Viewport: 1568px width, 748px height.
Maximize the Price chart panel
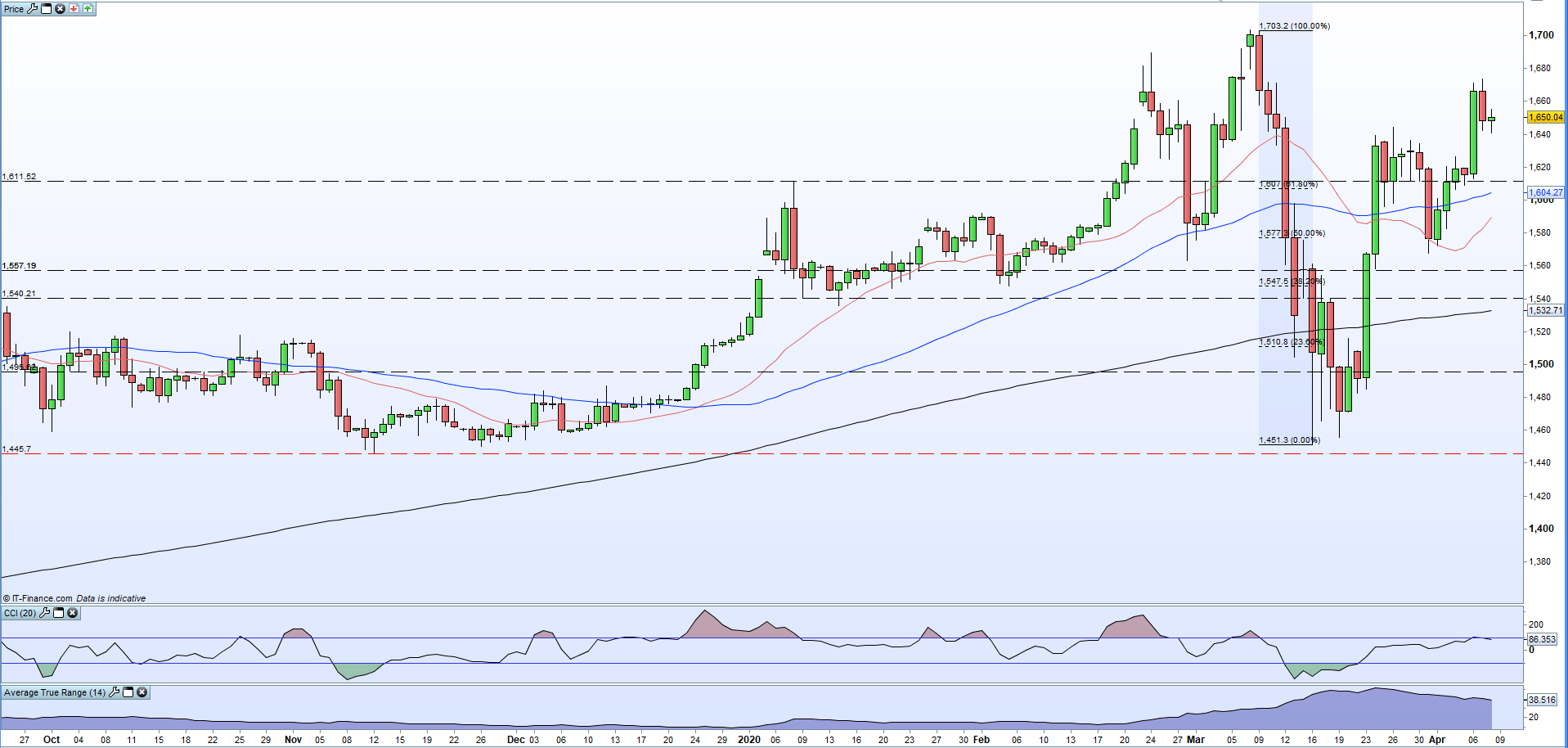click(x=47, y=8)
